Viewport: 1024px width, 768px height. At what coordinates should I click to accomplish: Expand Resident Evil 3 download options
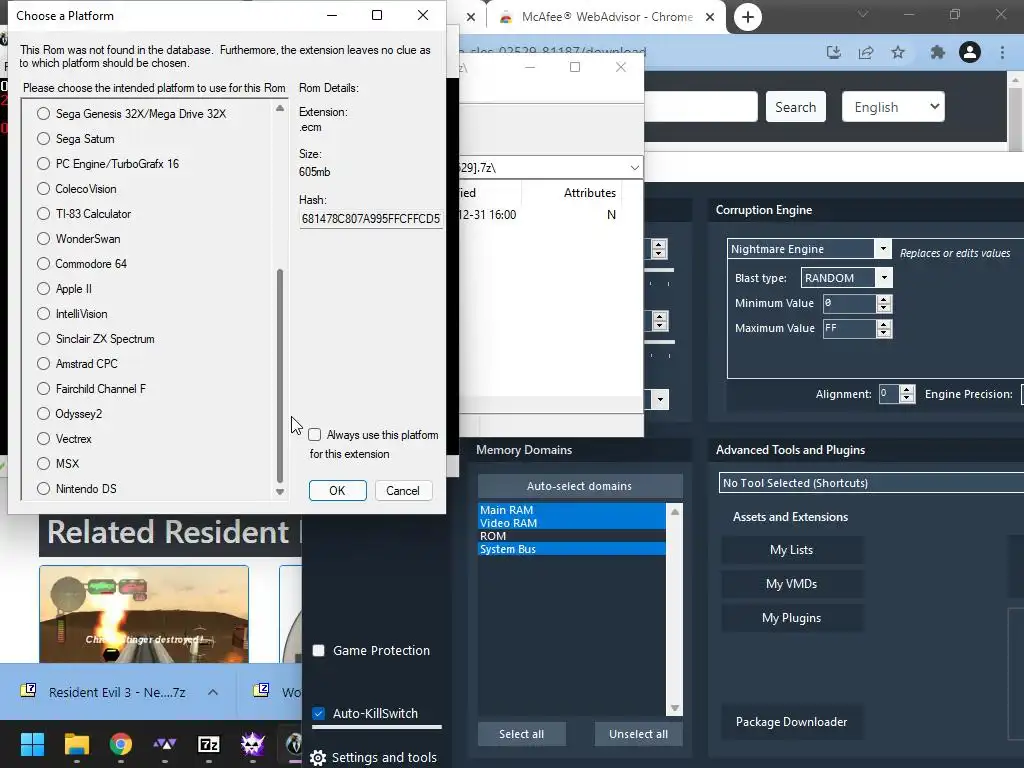tap(213, 692)
